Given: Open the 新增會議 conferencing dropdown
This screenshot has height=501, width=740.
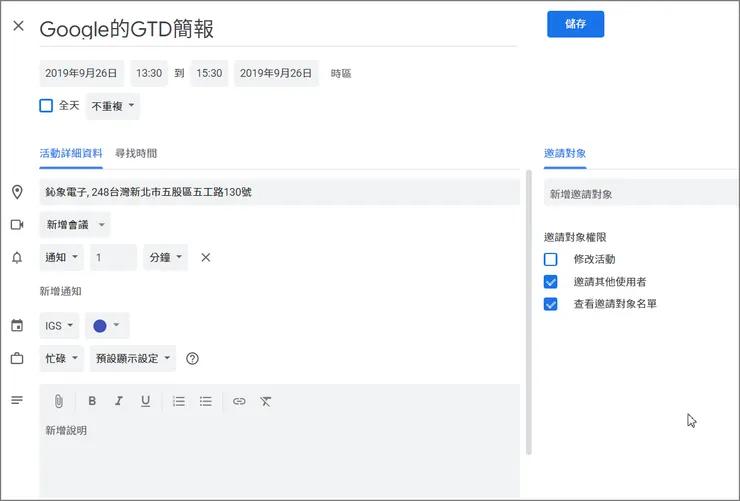Looking at the screenshot, I should point(75,225).
